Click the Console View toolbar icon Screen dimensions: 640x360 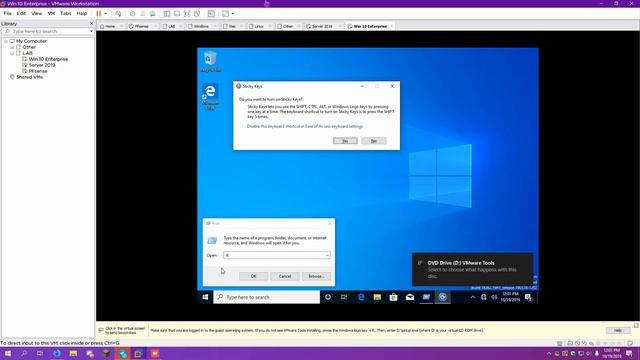point(211,13)
